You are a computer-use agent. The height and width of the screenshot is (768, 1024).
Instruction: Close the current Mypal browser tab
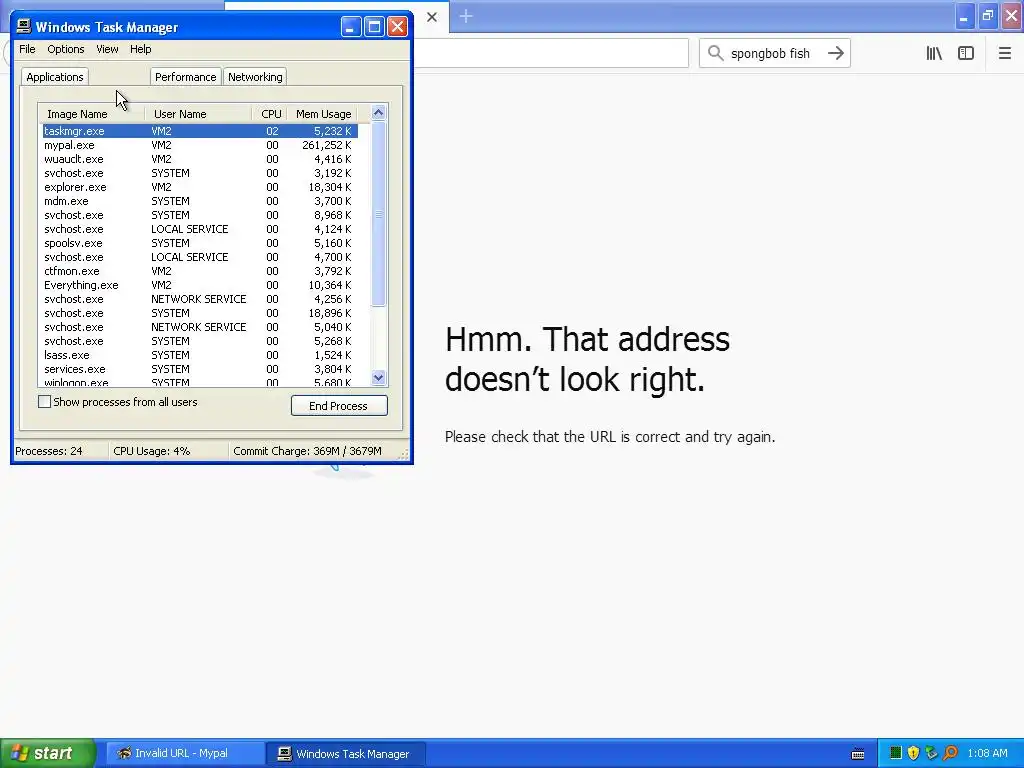click(x=432, y=17)
